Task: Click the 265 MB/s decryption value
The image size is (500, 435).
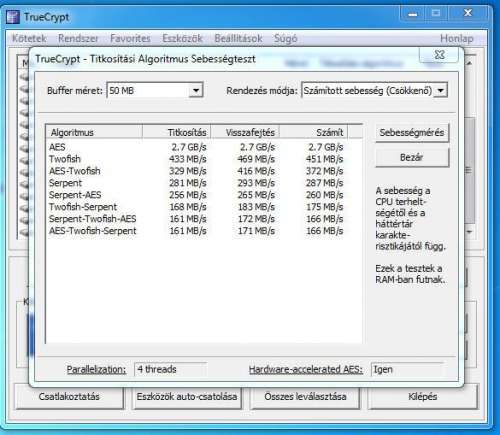Action: pyautogui.click(x=256, y=195)
